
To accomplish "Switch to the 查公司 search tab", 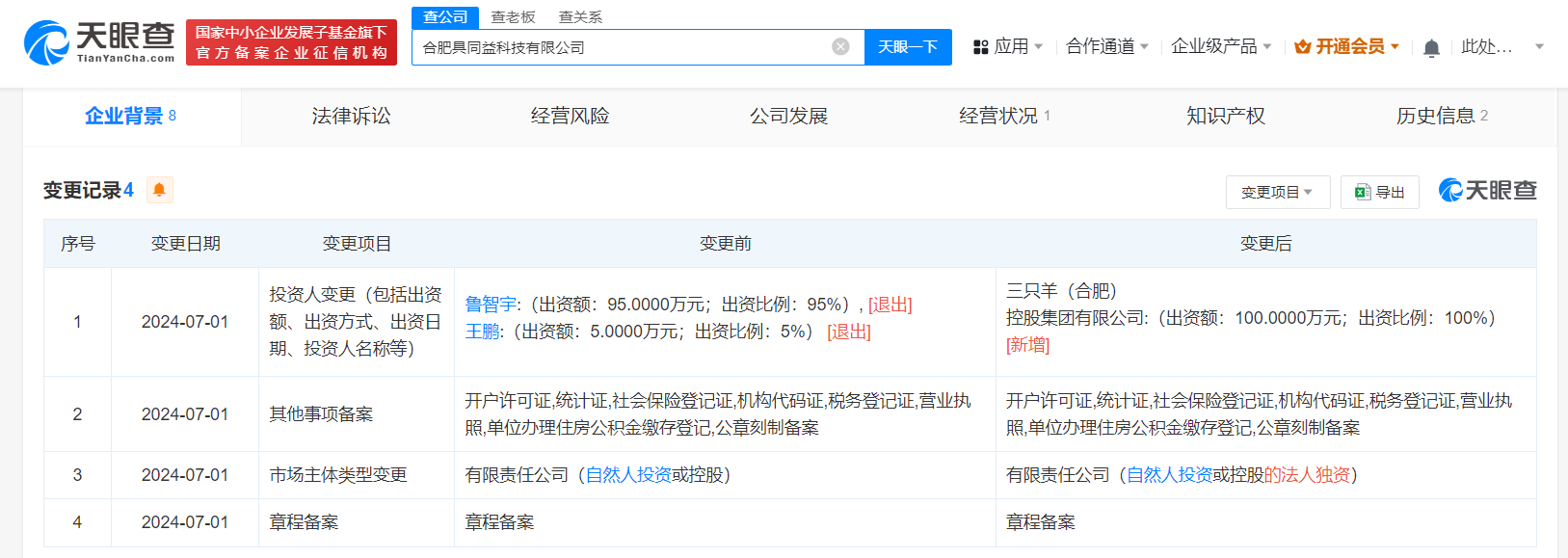I will pyautogui.click(x=445, y=17).
